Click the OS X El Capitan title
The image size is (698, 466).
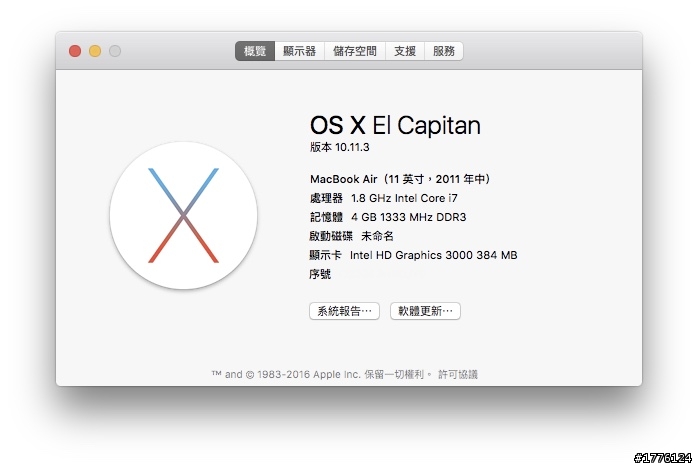[x=395, y=125]
